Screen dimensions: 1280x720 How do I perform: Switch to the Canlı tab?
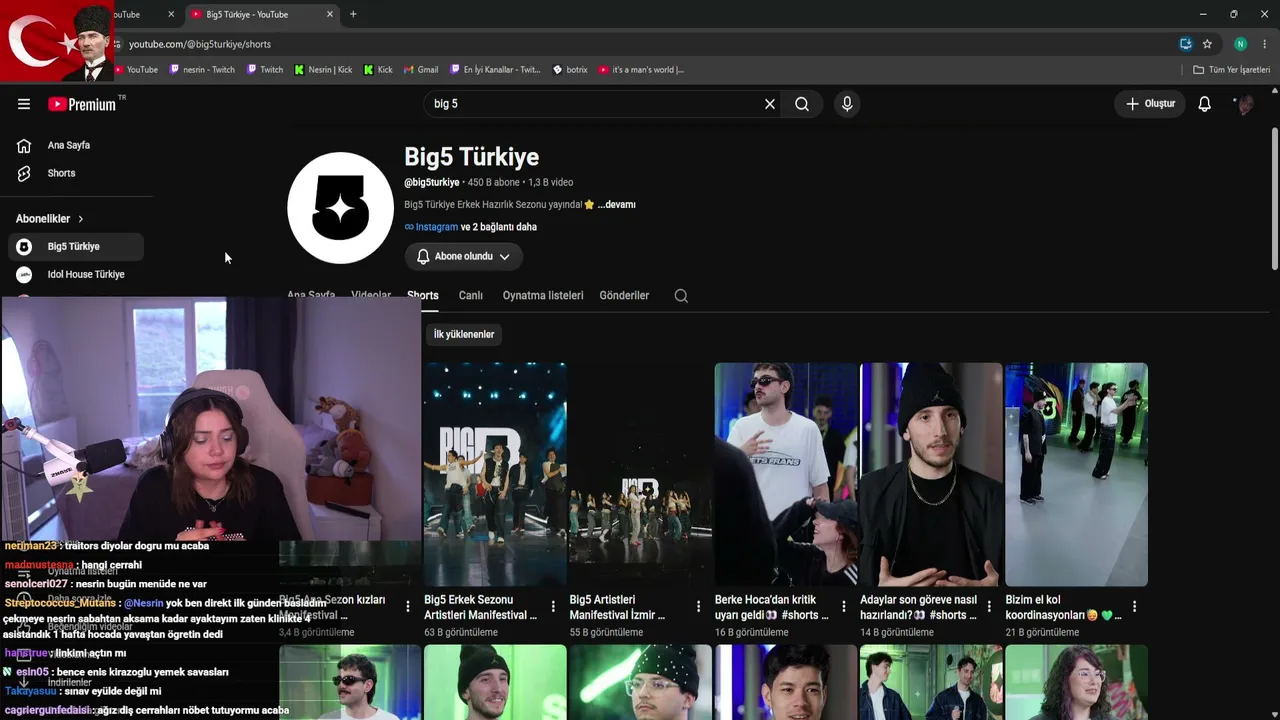point(471,296)
